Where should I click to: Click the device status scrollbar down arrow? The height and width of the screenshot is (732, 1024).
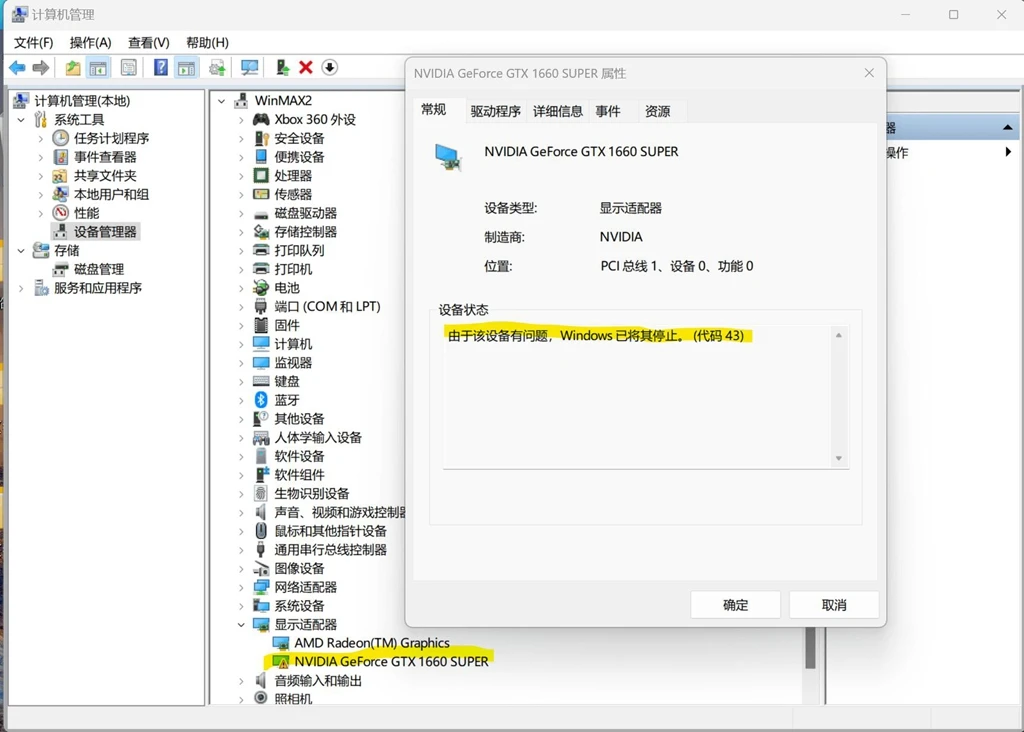839,458
